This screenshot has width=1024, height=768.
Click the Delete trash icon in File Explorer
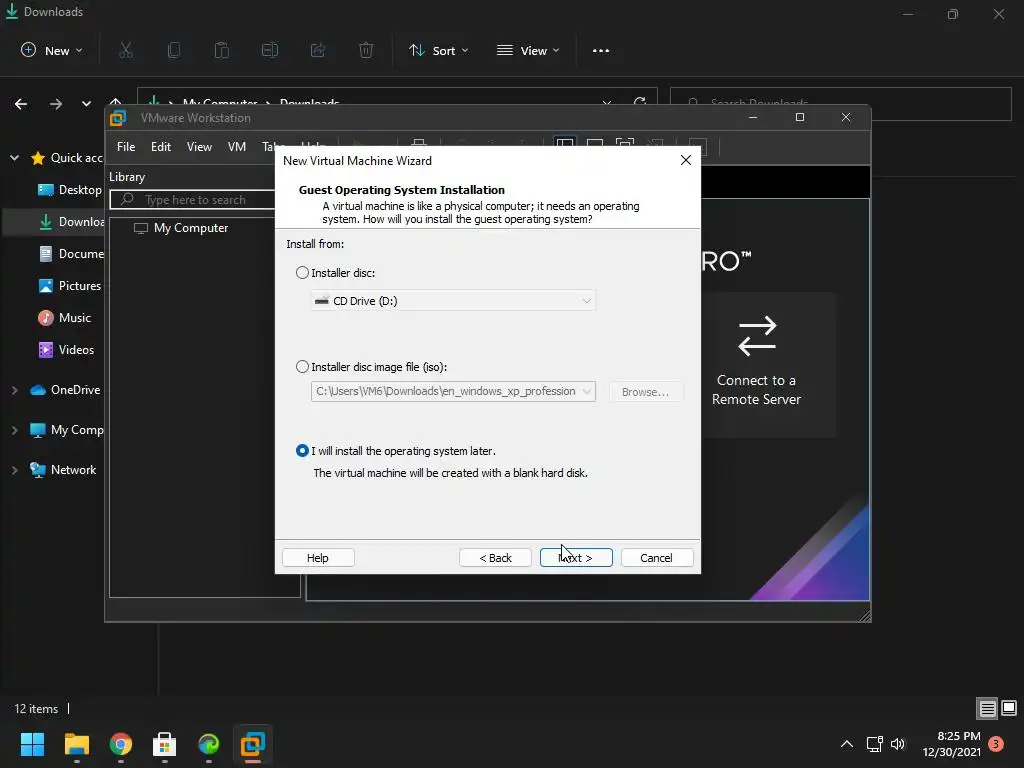coord(366,50)
